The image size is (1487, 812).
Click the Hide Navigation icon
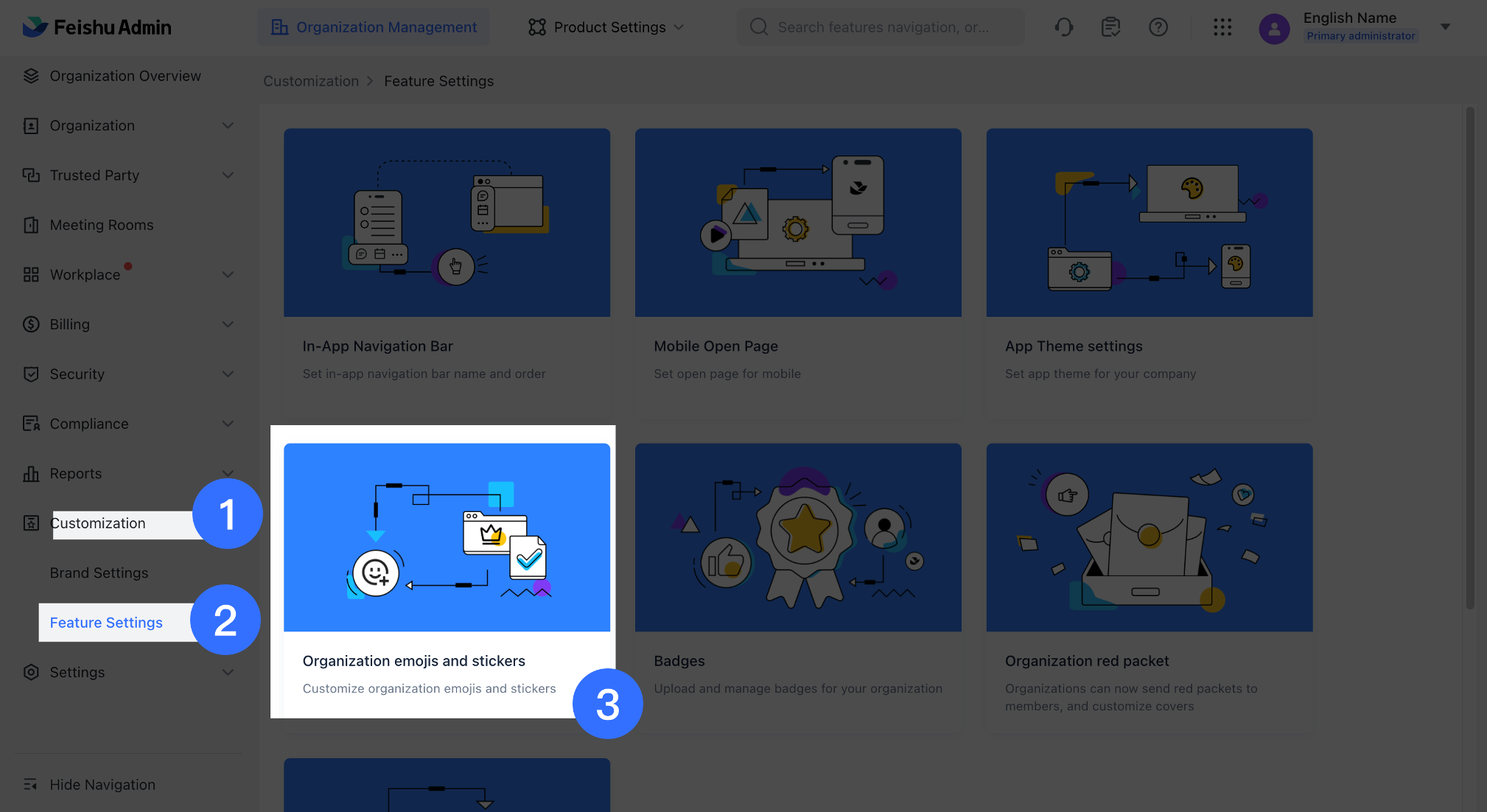31,784
